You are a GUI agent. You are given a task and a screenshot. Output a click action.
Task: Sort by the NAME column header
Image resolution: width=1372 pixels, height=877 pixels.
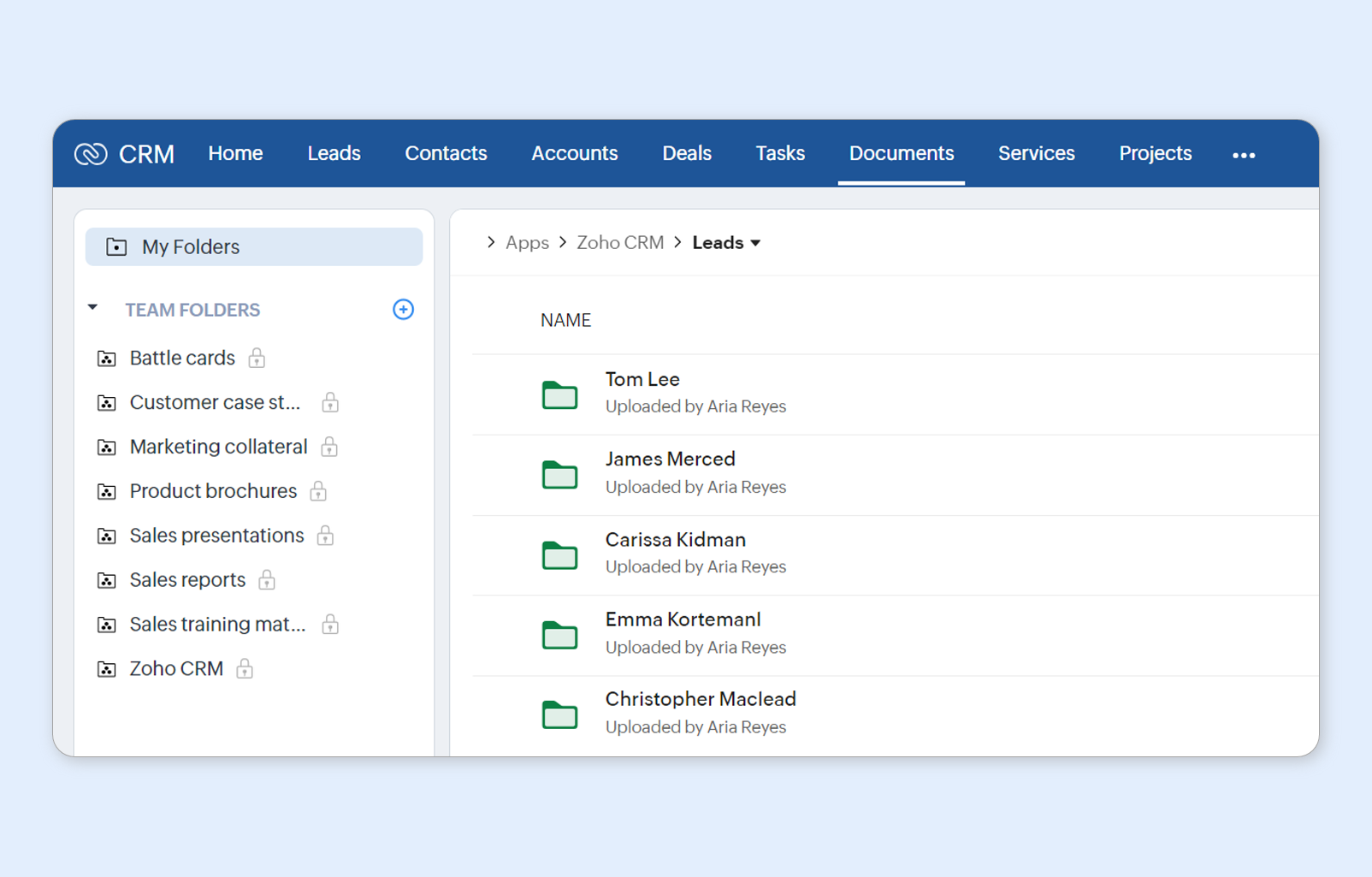pos(565,320)
